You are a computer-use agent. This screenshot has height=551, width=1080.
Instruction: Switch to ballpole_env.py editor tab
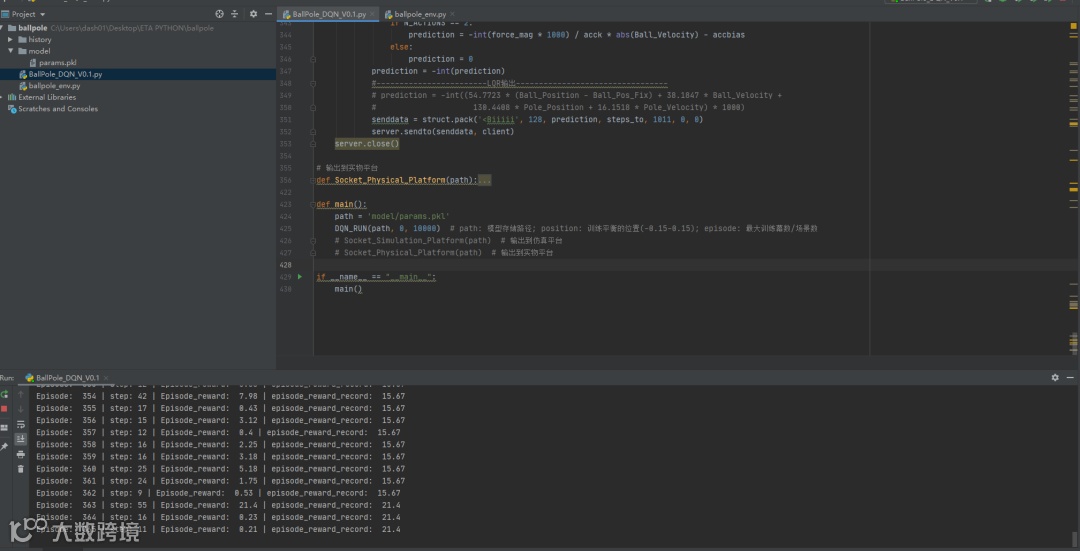[x=419, y=14]
